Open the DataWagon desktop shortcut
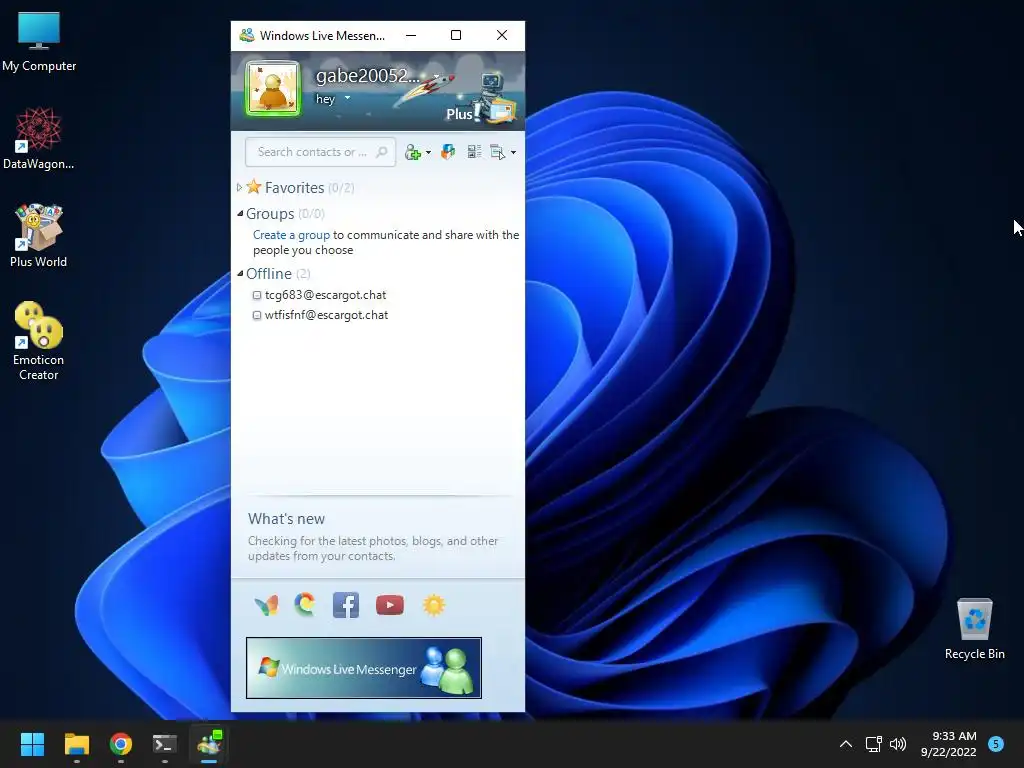Viewport: 1024px width, 768px height. point(39,138)
